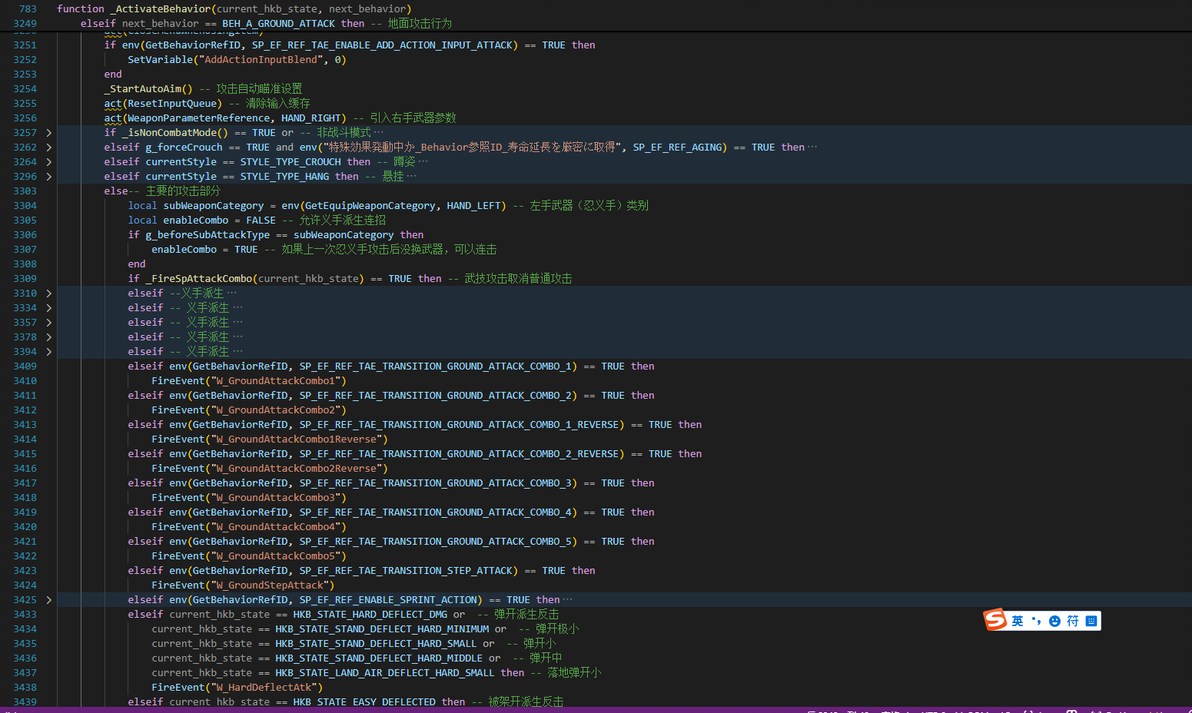This screenshot has height=713, width=1192.
Task: Click 'HKB_STATE_HARD_DEFLECT_DMG' on line 3433
Action: [369, 614]
